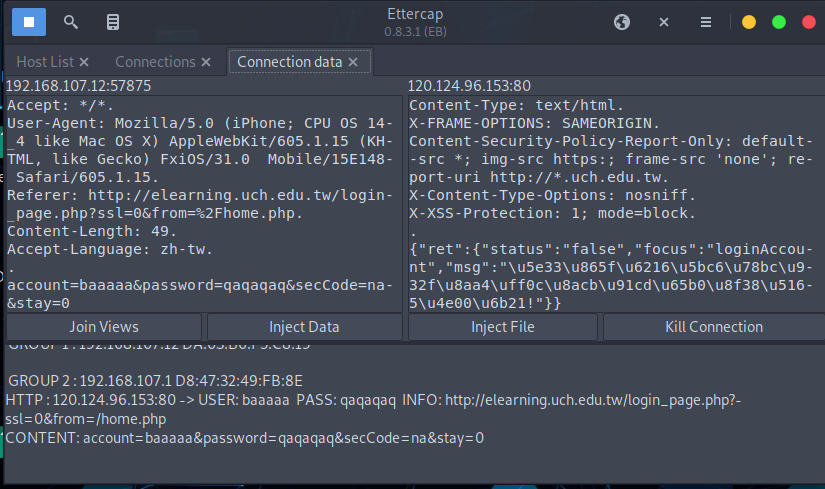825x489 pixels.
Task: Open the globe MITM menu icon
Action: (622, 22)
